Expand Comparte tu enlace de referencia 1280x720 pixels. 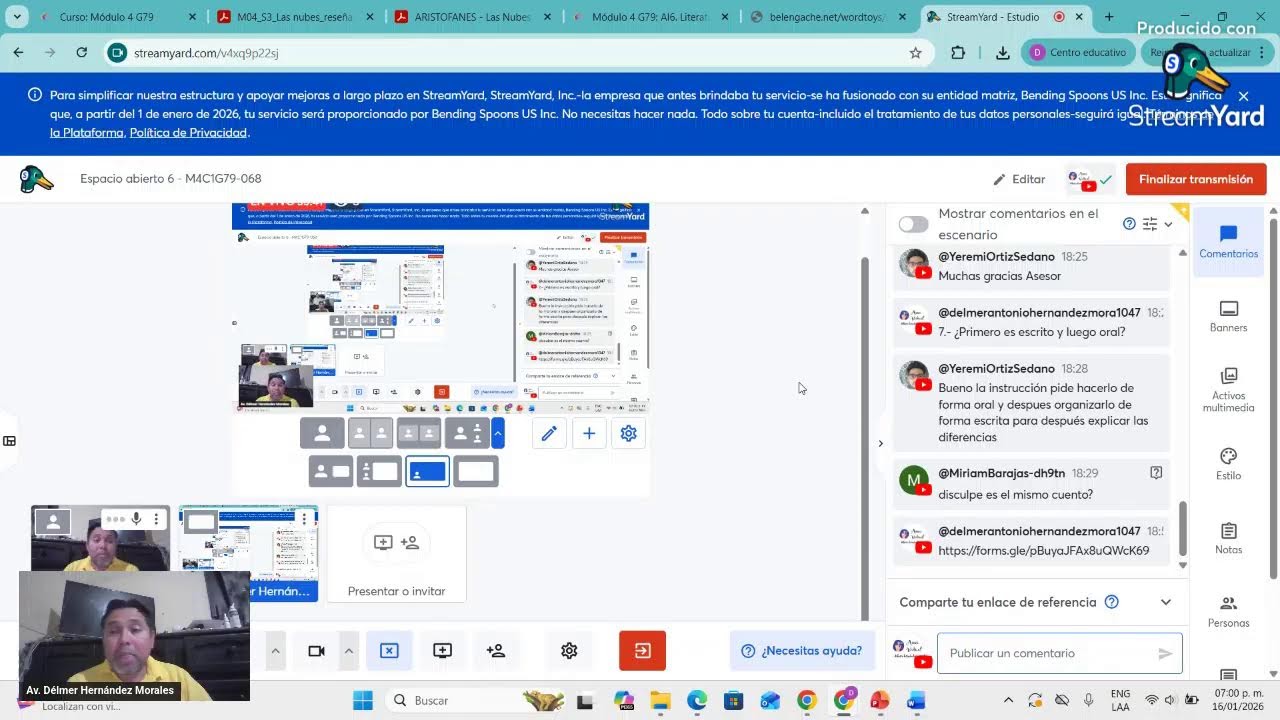[x=1165, y=602]
